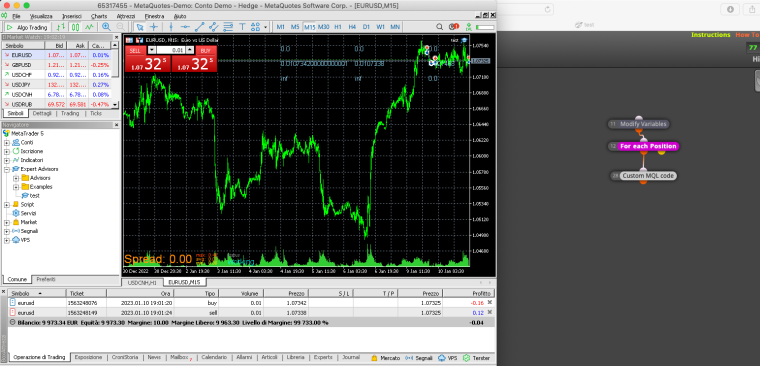Set timeframe to M30

(324, 27)
